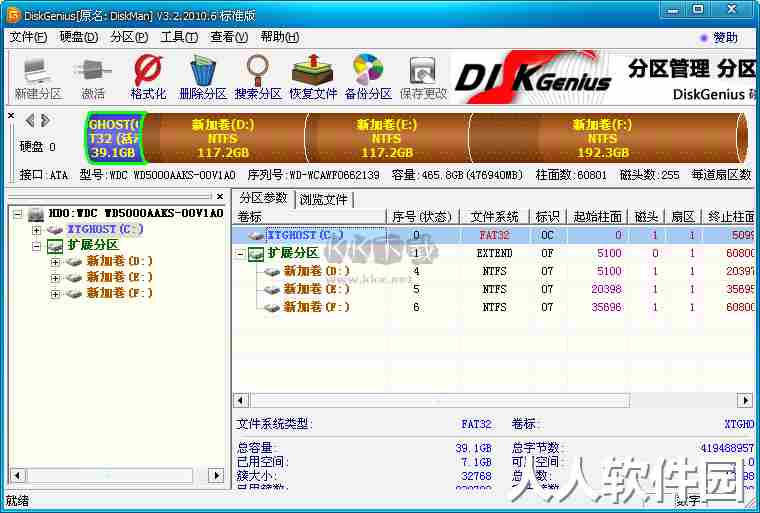
Task: Collapse 扩展分区 node in left tree
Action: (36, 246)
